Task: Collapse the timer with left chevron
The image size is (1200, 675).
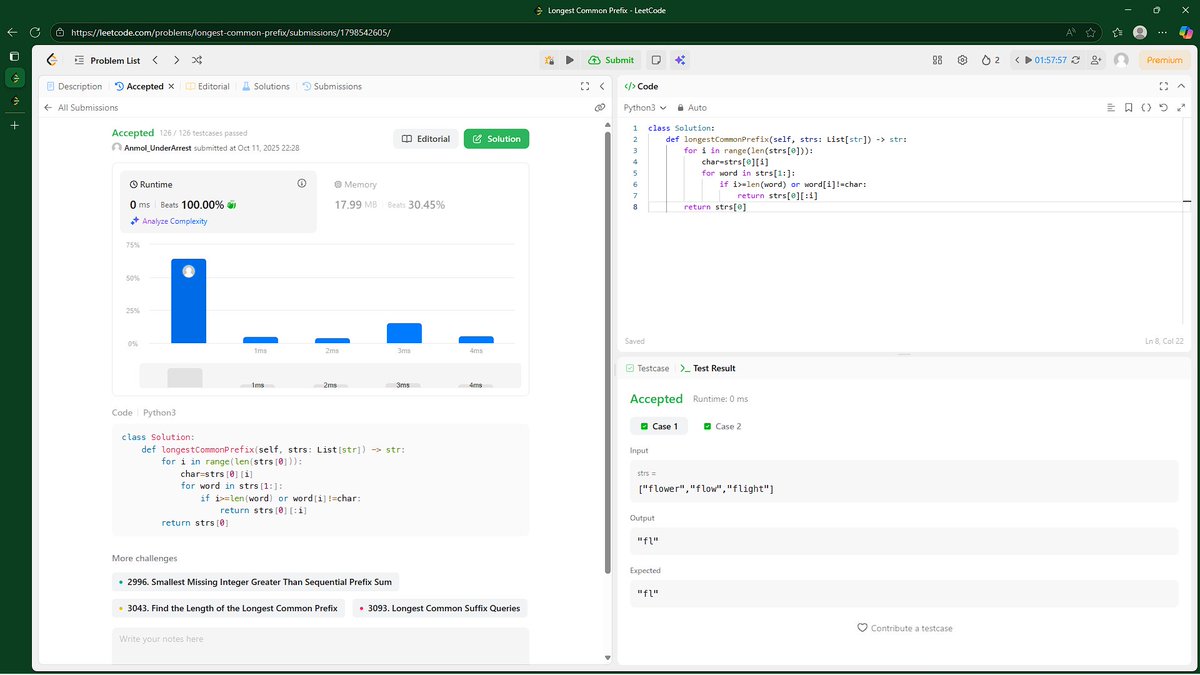Action: (x=1016, y=60)
